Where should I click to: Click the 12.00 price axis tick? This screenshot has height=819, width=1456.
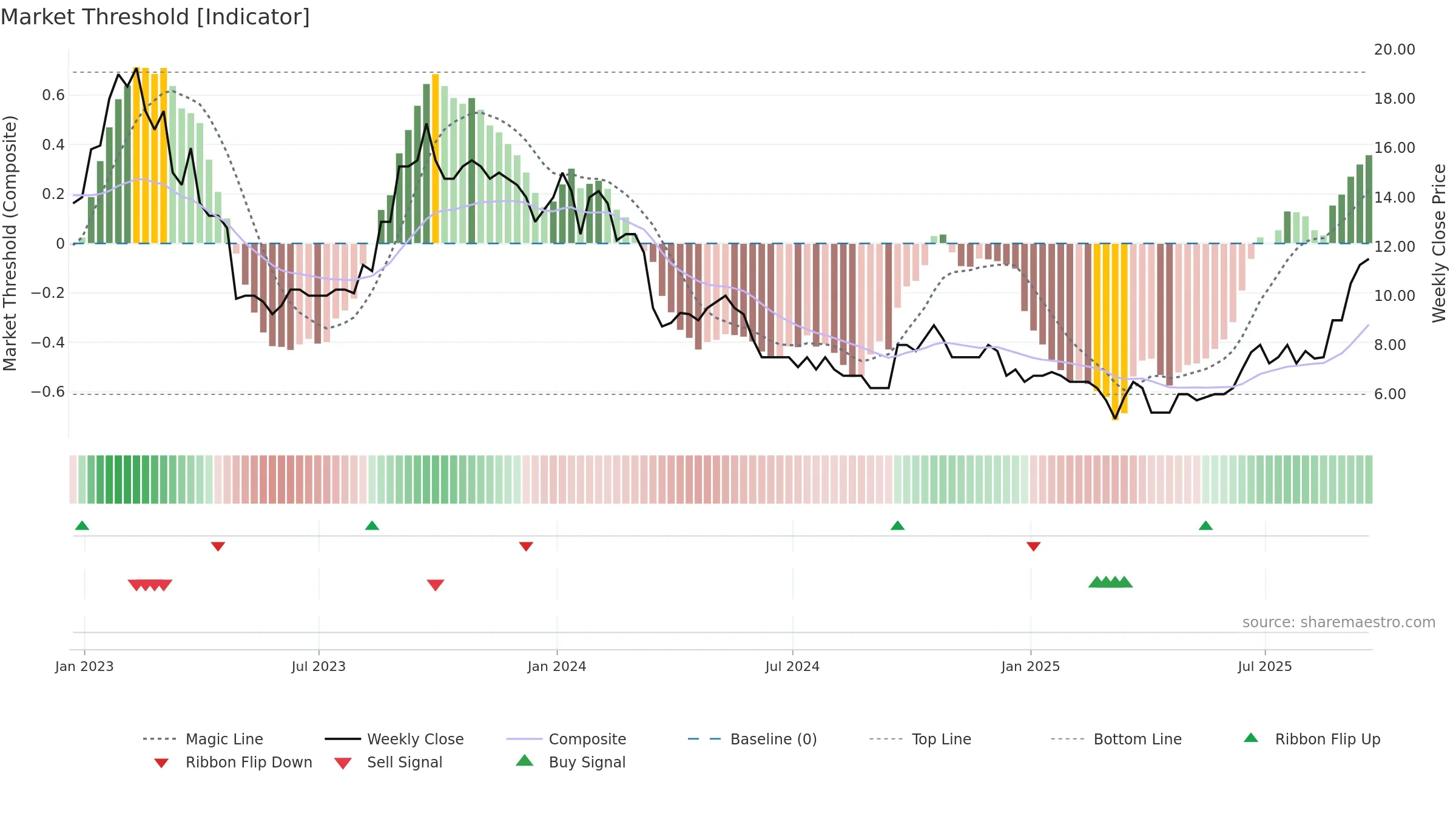[x=1395, y=246]
